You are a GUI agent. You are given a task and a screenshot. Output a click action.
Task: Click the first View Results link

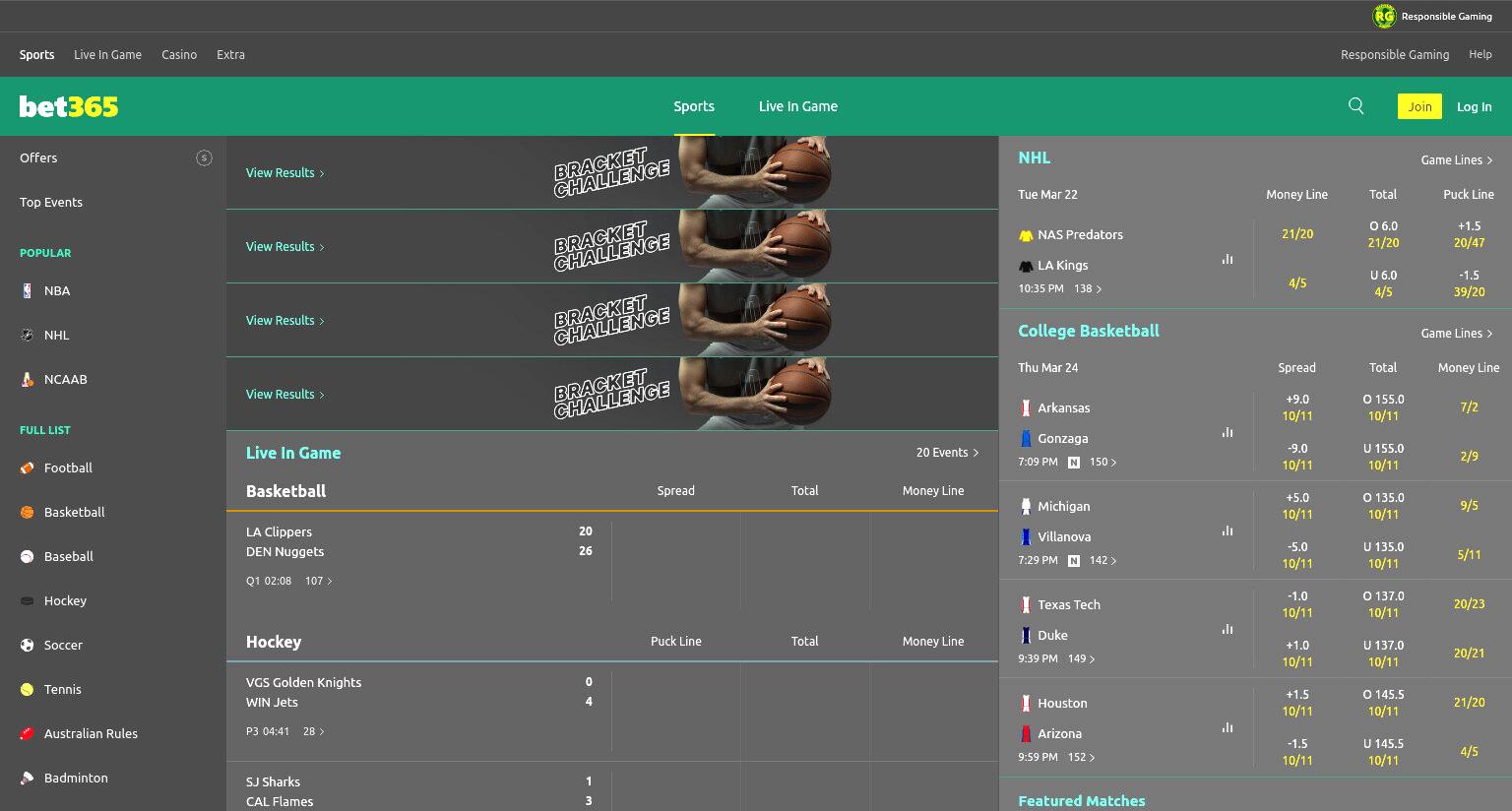click(x=284, y=173)
